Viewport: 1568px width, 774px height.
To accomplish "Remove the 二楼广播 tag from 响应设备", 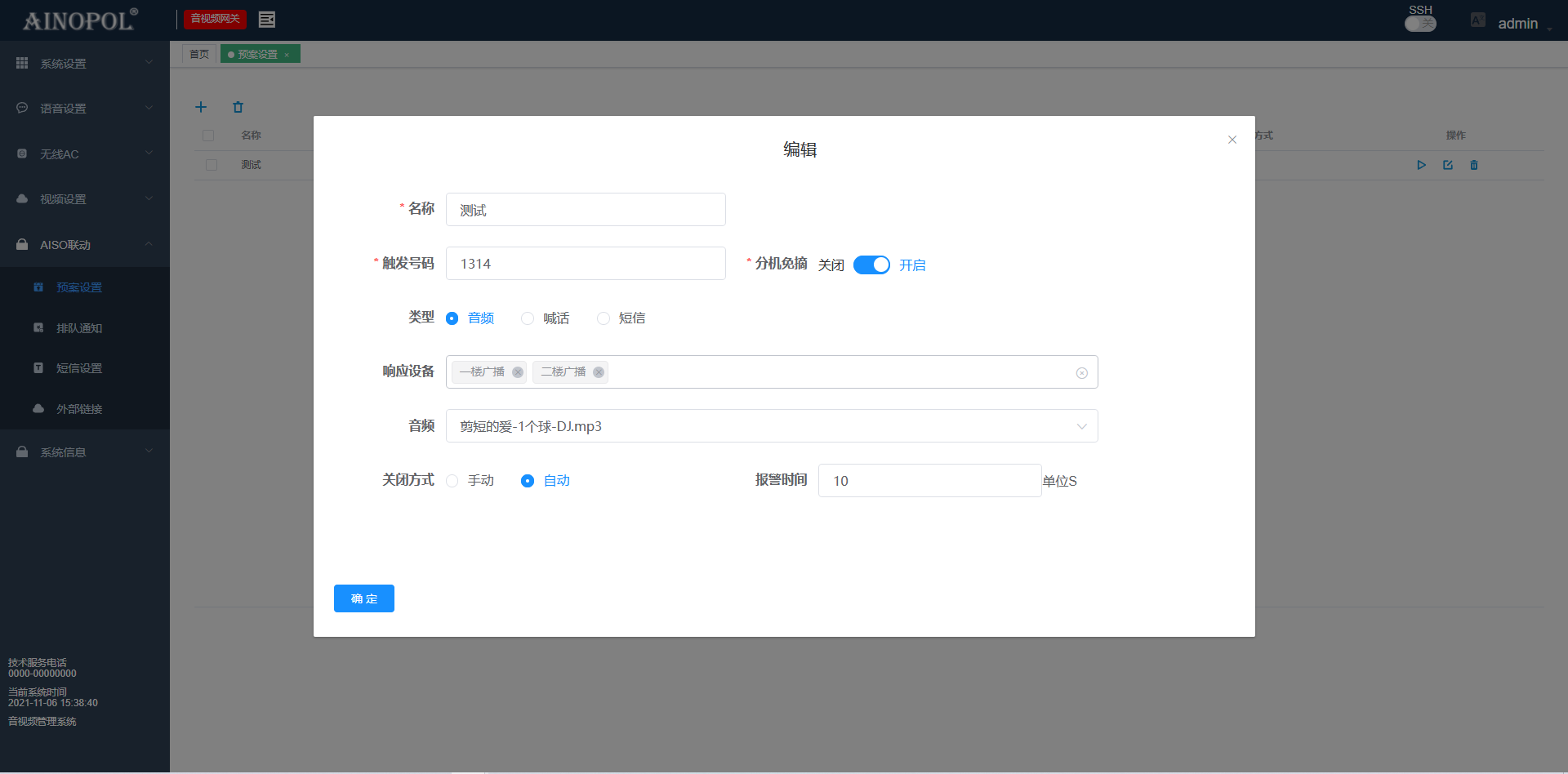I will coord(599,372).
